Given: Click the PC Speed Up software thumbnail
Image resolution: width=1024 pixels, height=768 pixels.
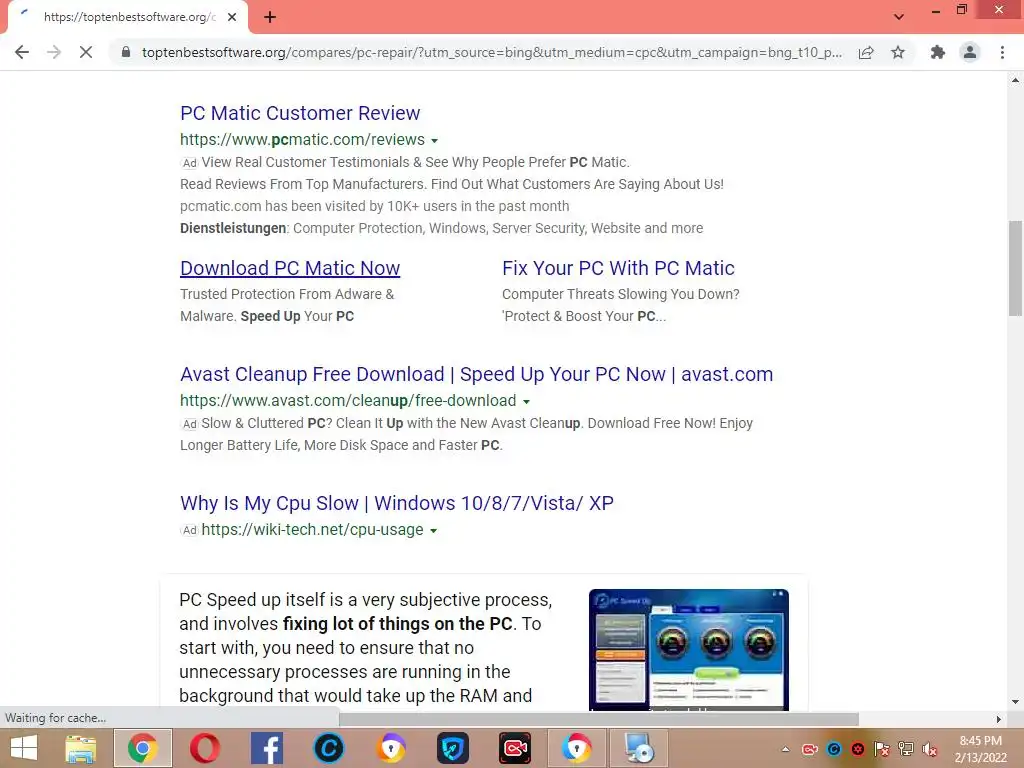Looking at the screenshot, I should 688,650.
